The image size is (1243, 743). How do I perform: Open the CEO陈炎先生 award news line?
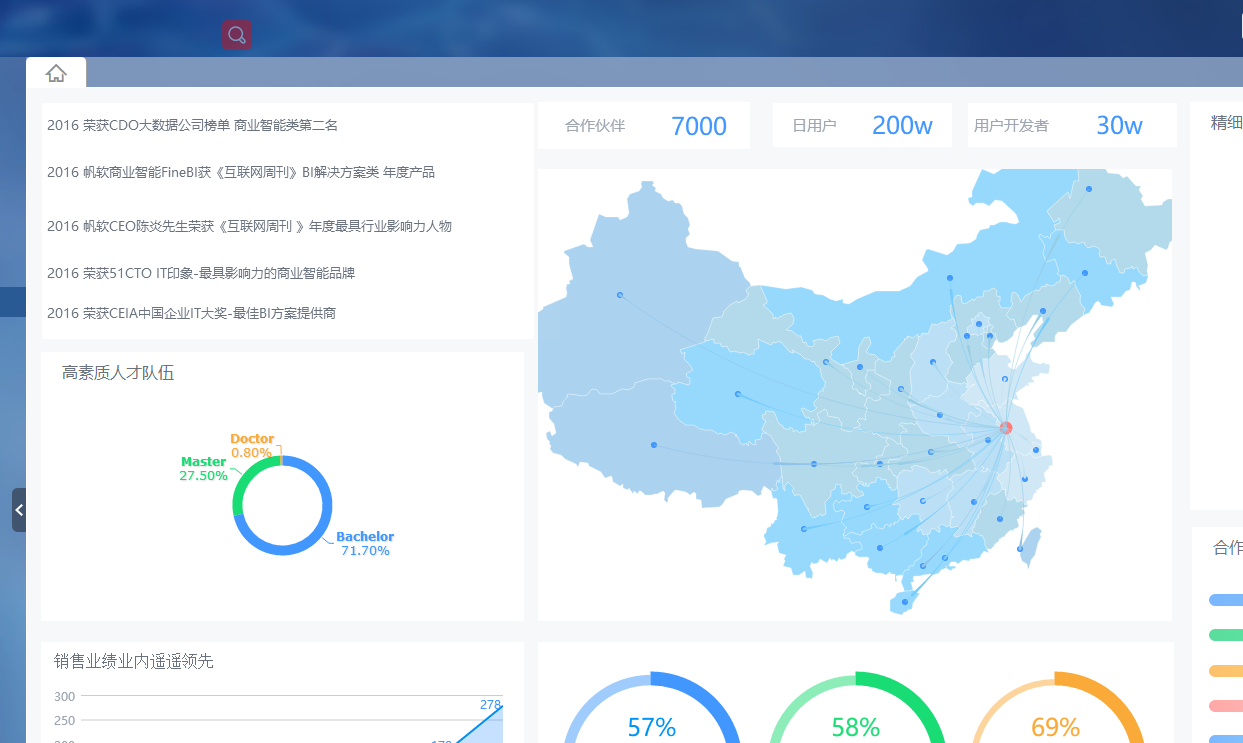249,226
